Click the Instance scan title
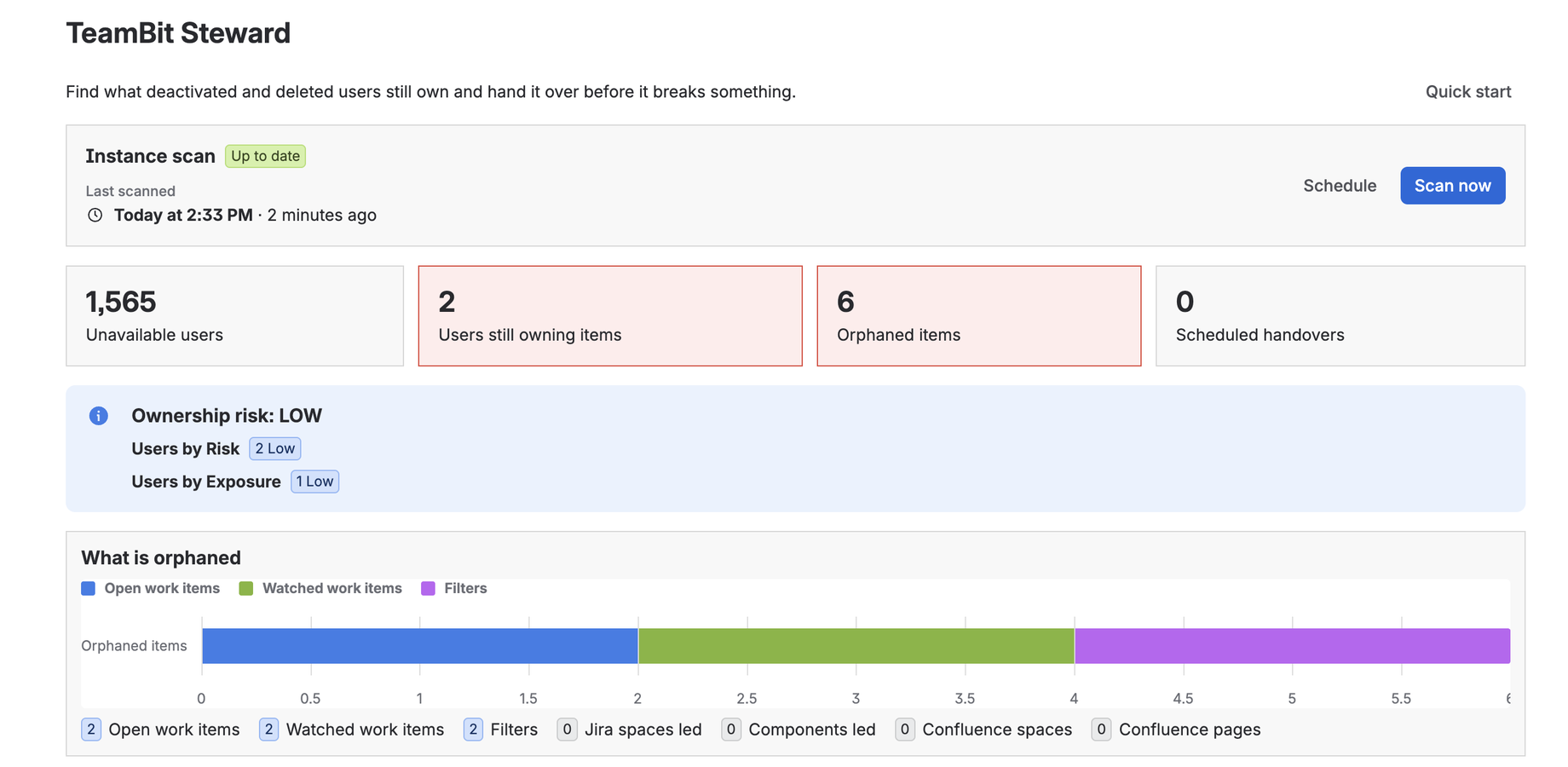Screen dimensions: 1568x767 tap(150, 156)
